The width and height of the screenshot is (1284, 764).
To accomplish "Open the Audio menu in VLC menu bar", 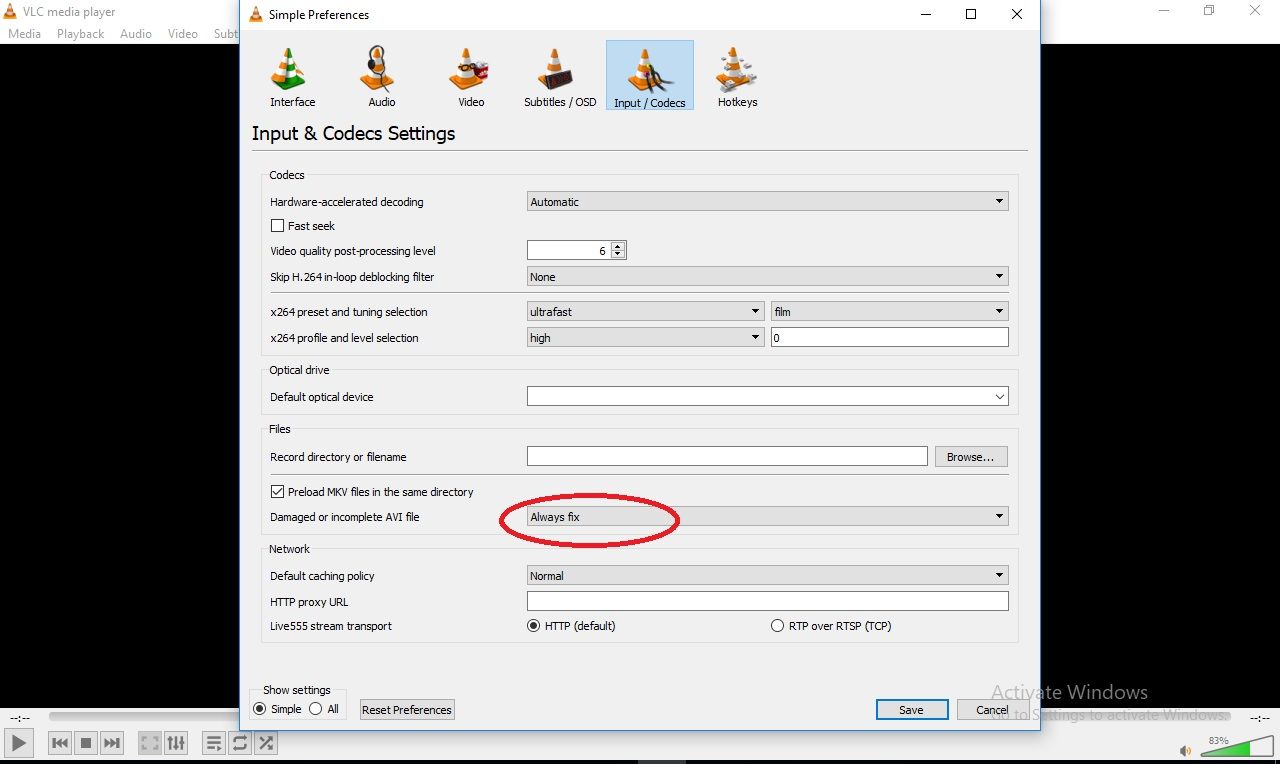I will [x=136, y=33].
